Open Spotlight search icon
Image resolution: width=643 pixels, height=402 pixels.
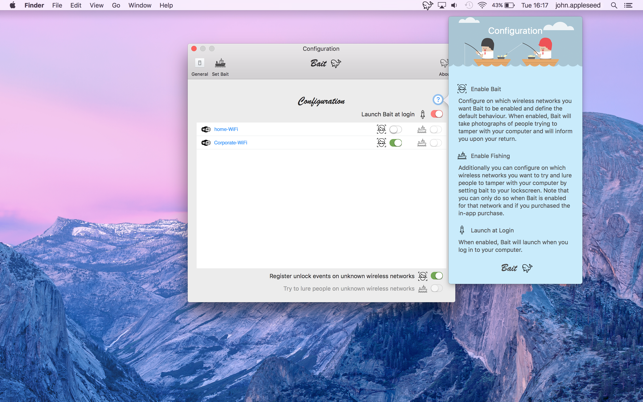pyautogui.click(x=614, y=5)
